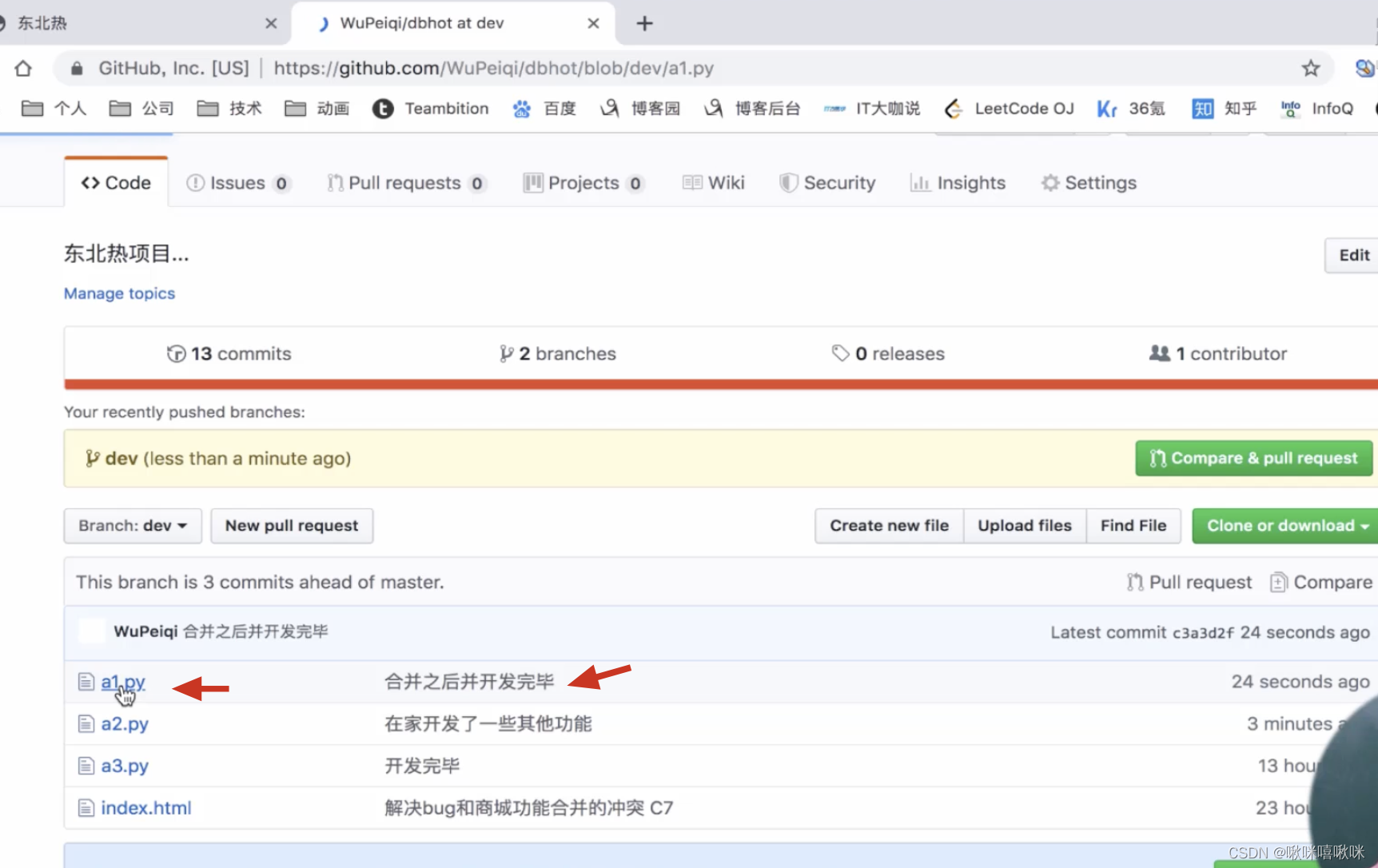Click Edit repository description button
The image size is (1378, 868).
click(1353, 255)
